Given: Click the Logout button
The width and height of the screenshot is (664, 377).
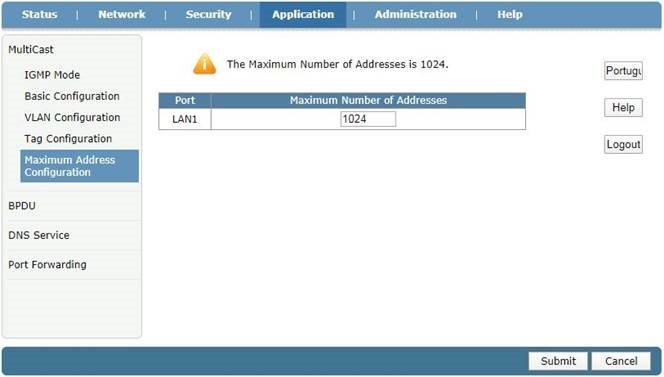Looking at the screenshot, I should (623, 144).
